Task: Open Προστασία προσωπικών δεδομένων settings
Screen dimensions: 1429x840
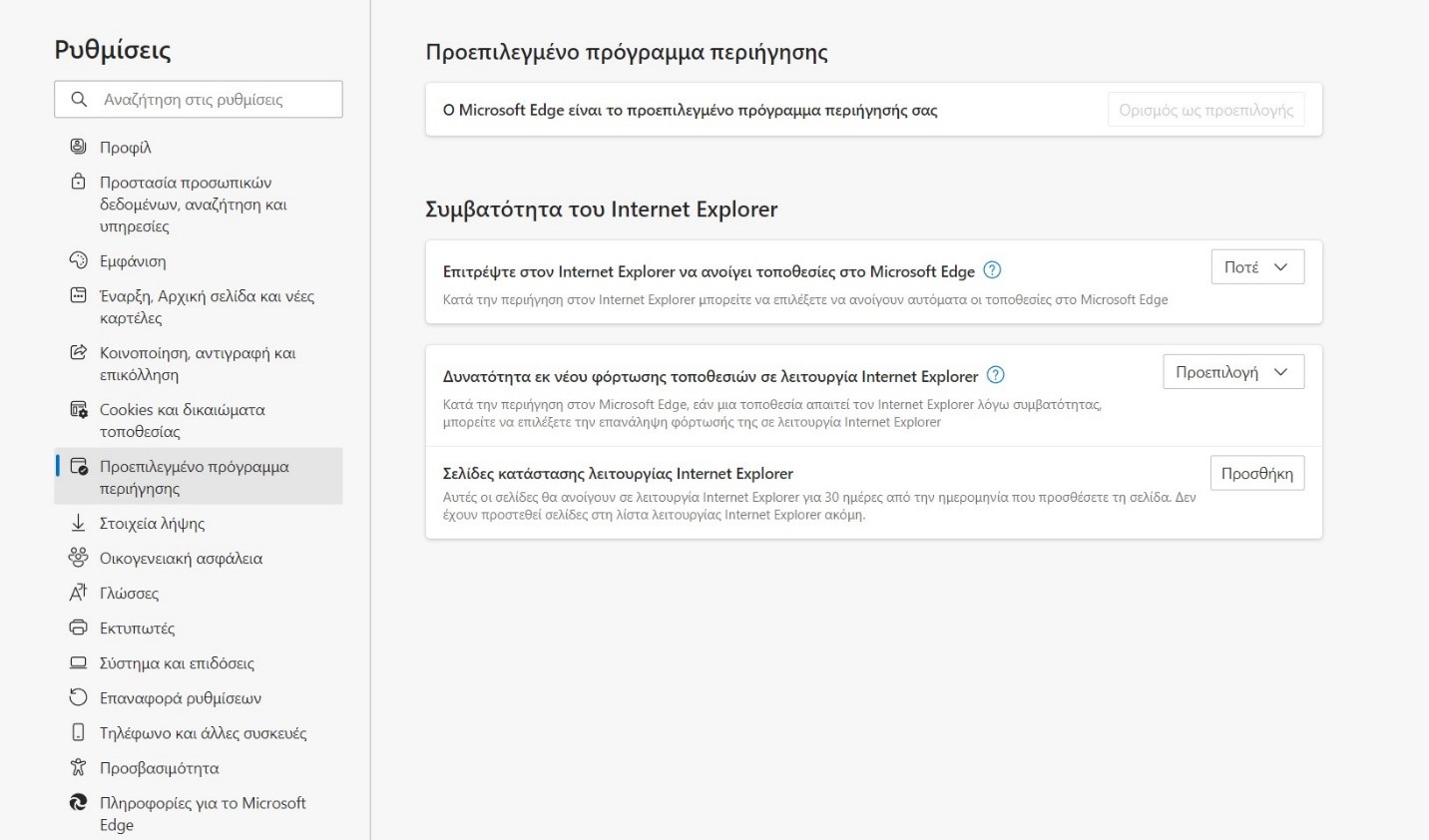Action: point(199,205)
